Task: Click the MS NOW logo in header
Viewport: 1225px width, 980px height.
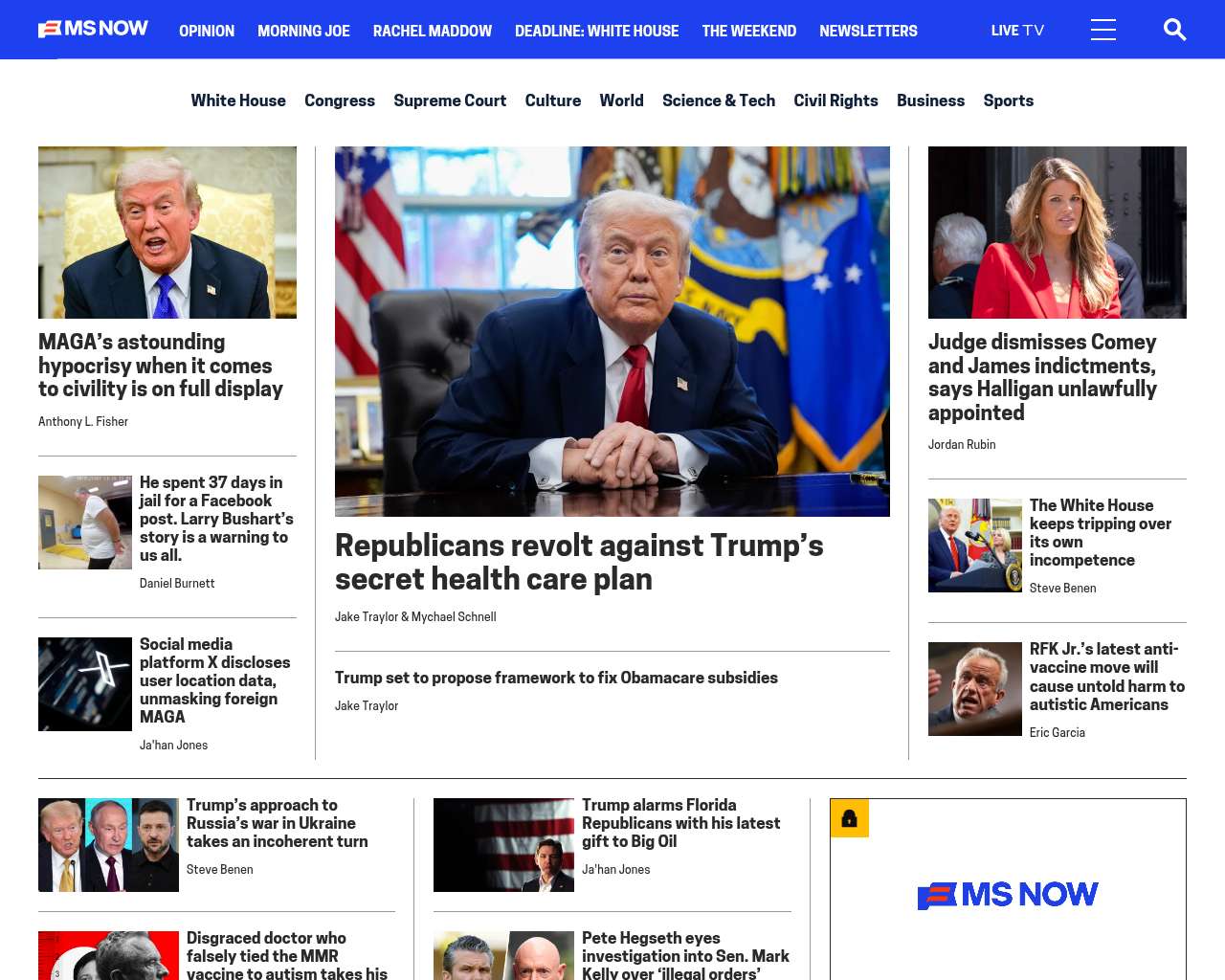Action: [93, 29]
